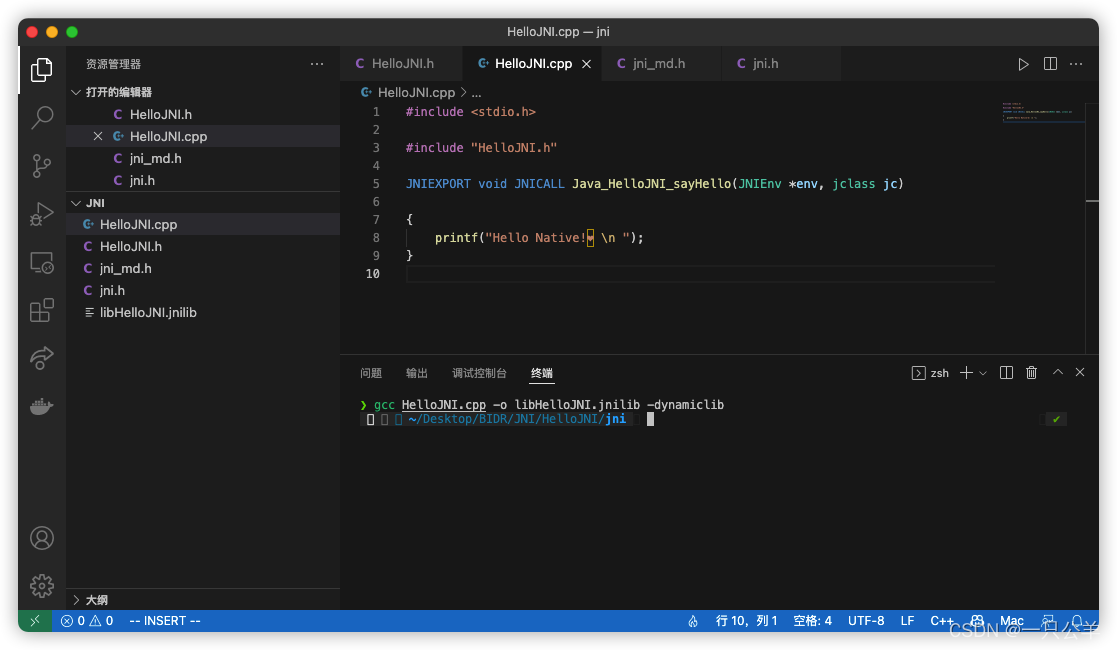The image size is (1117, 650).
Task: Open jni.h in open editors list
Action: (x=203, y=180)
